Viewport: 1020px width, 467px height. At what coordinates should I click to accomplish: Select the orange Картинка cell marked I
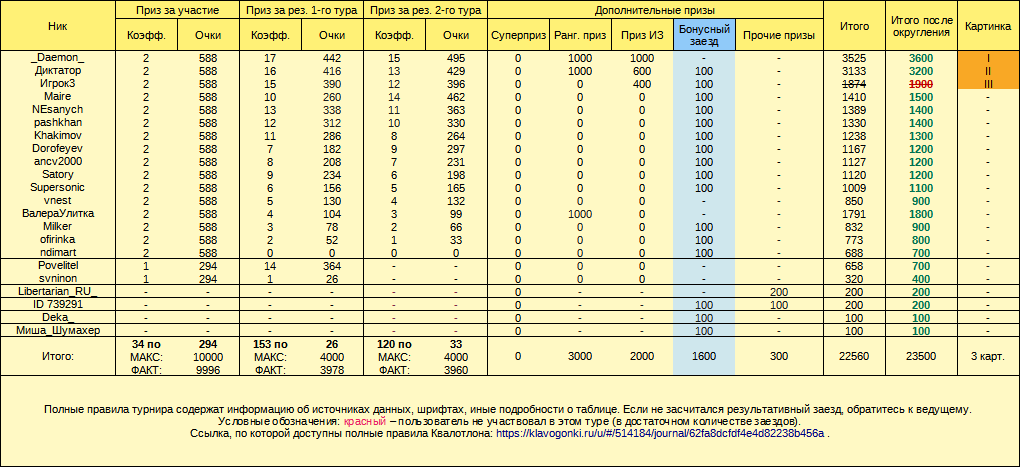pos(988,58)
